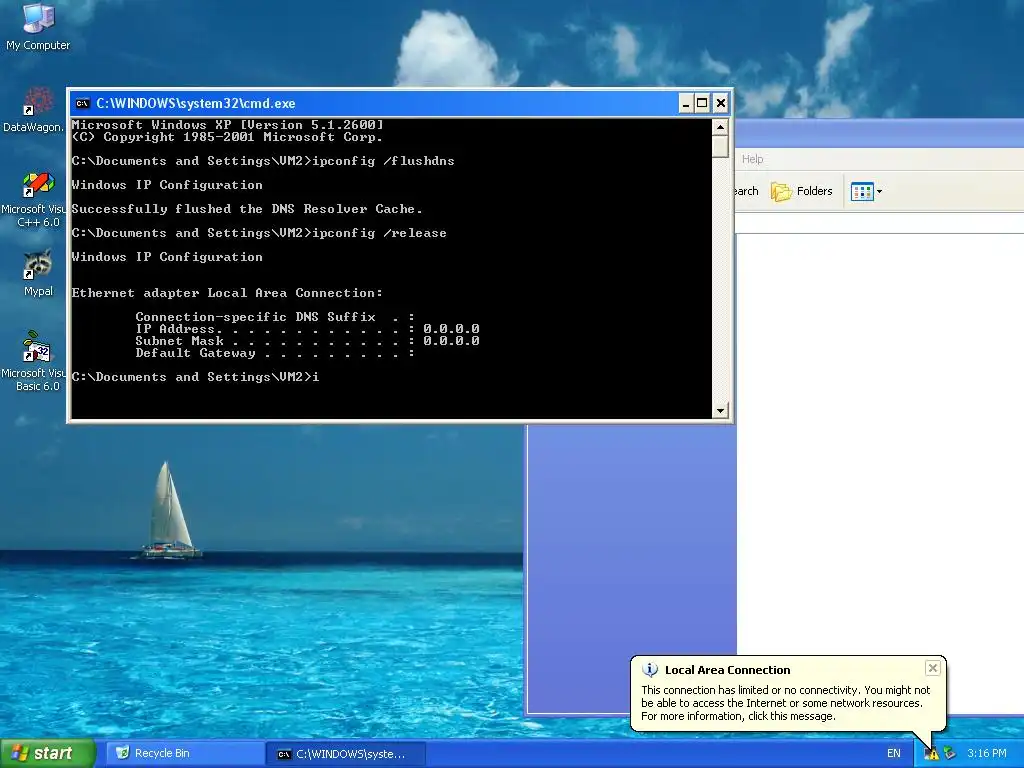Click the info icon in connection balloon
This screenshot has width=1024, height=768.
(x=650, y=669)
